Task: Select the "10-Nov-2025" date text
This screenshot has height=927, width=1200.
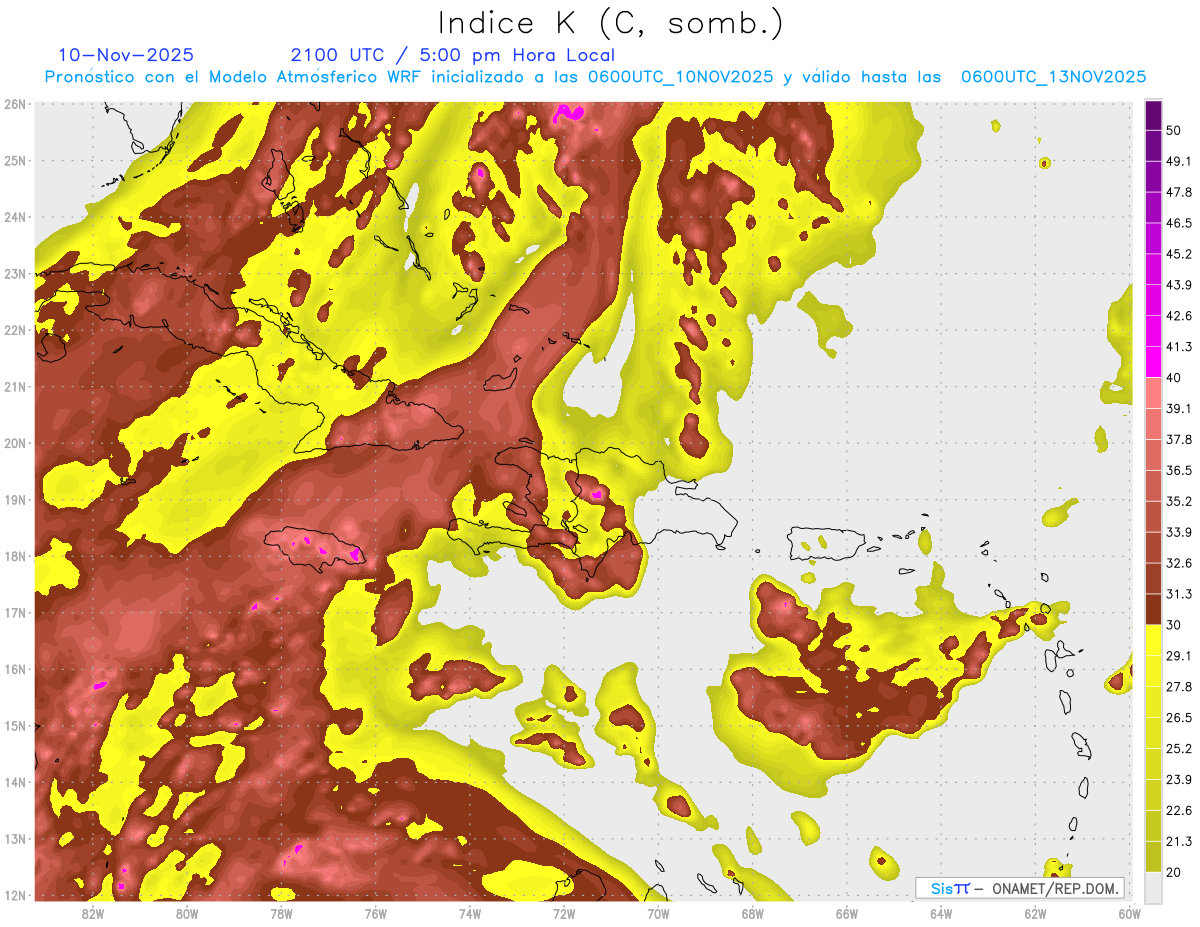Action: [x=126, y=55]
